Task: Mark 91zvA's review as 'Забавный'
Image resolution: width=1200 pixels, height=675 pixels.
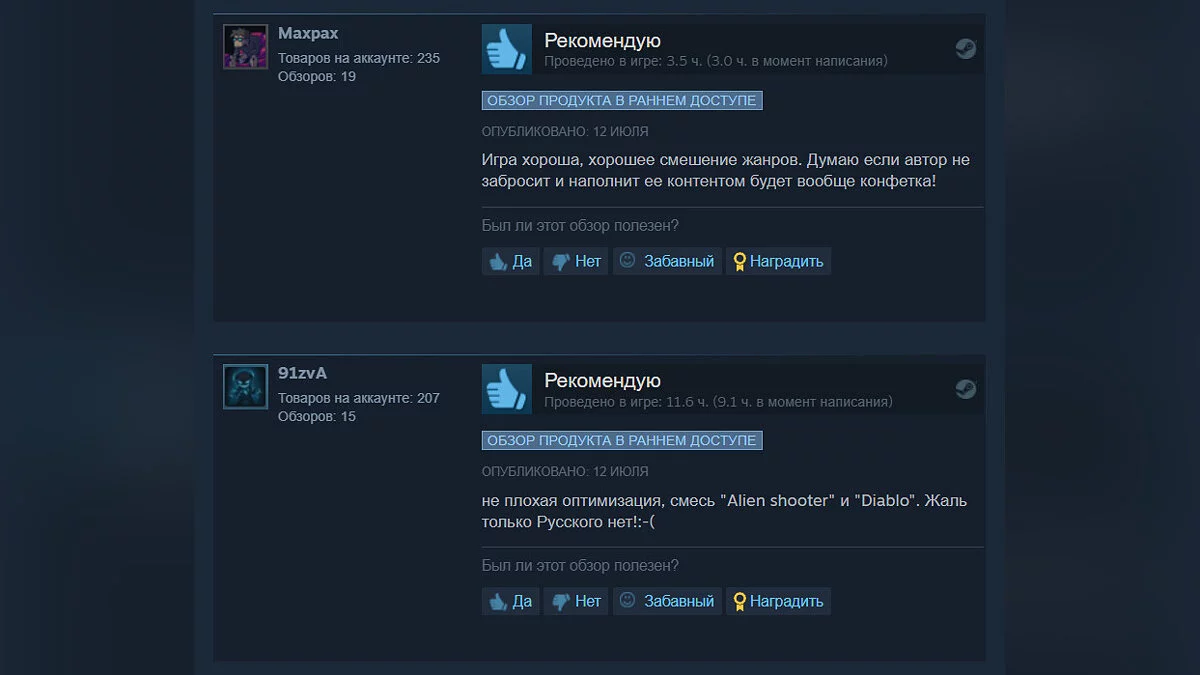Action: point(667,601)
